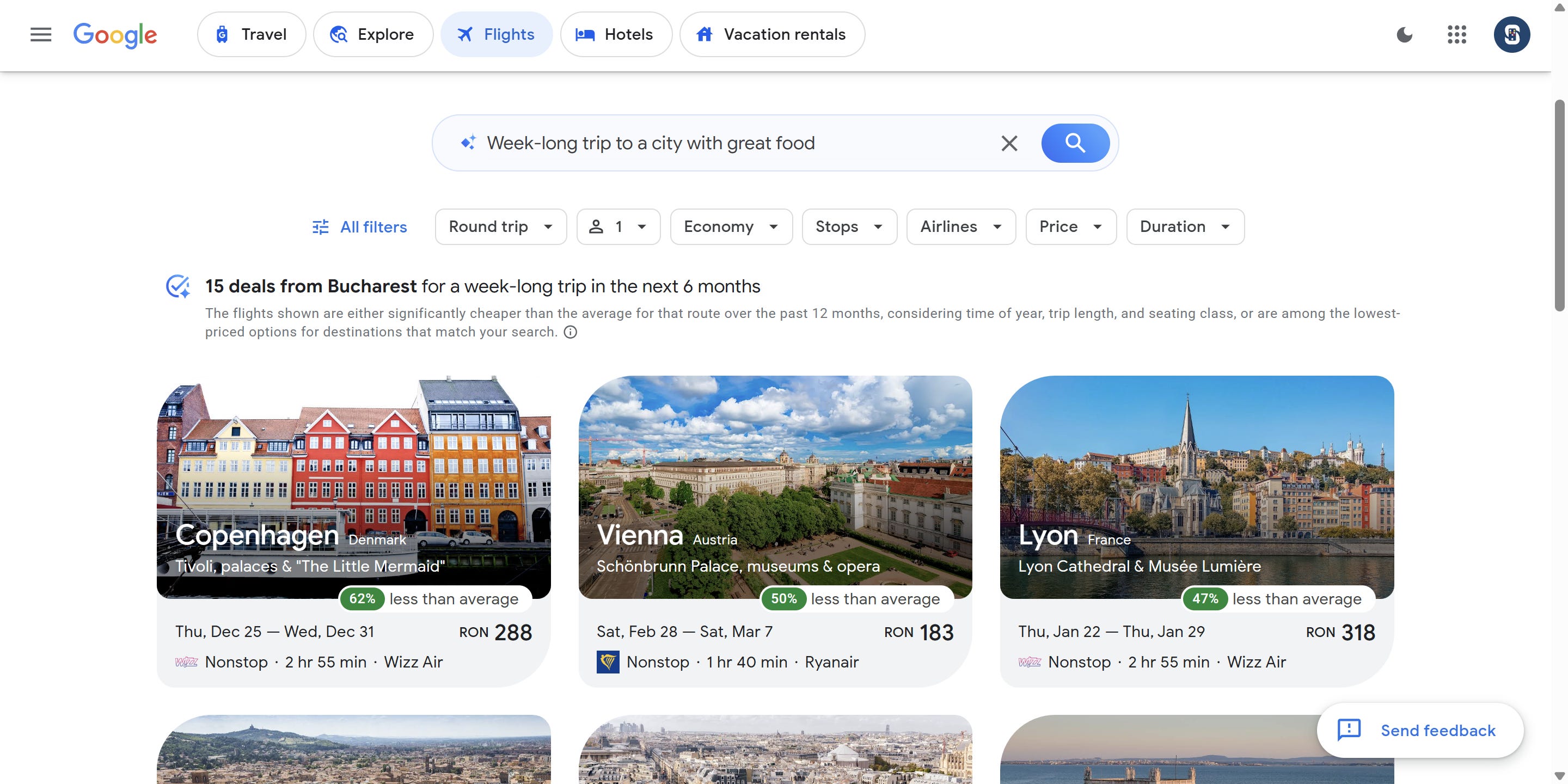This screenshot has height=784, width=1568.
Task: Click the Google logo
Action: coord(115,35)
